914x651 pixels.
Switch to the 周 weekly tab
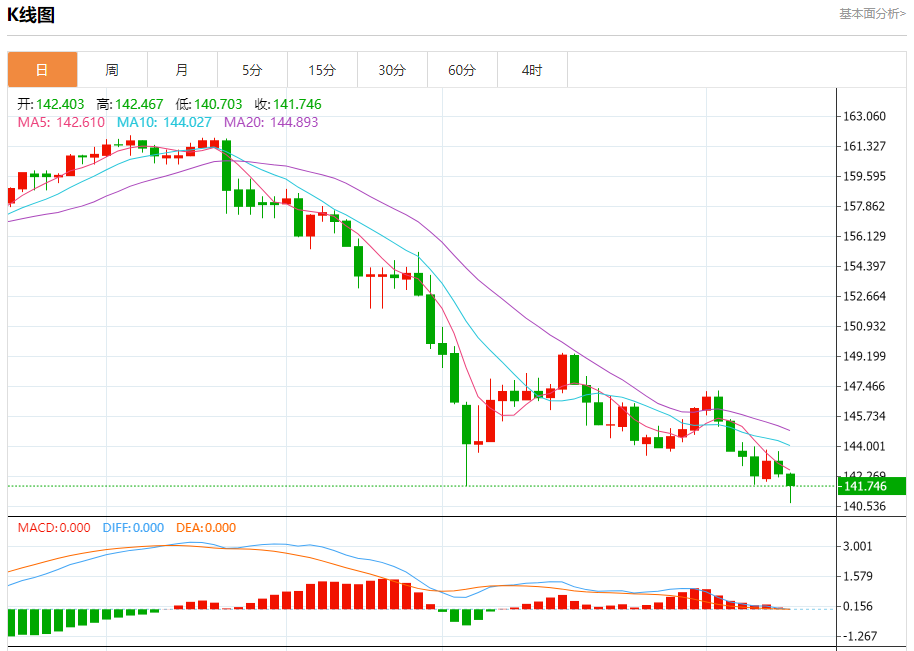pyautogui.click(x=113, y=70)
